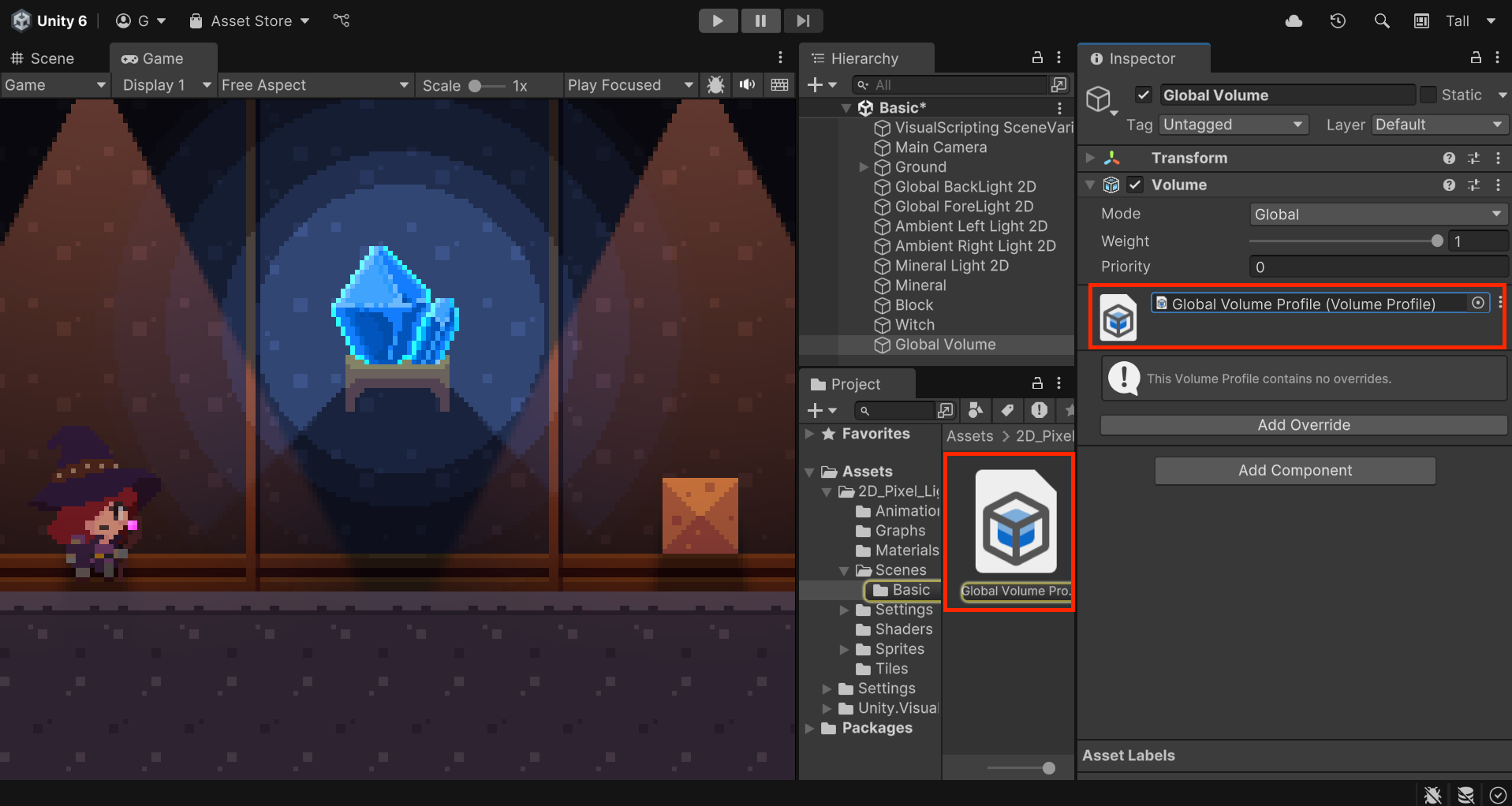Mute audio in Game view
This screenshot has width=1512, height=806.
tap(747, 85)
